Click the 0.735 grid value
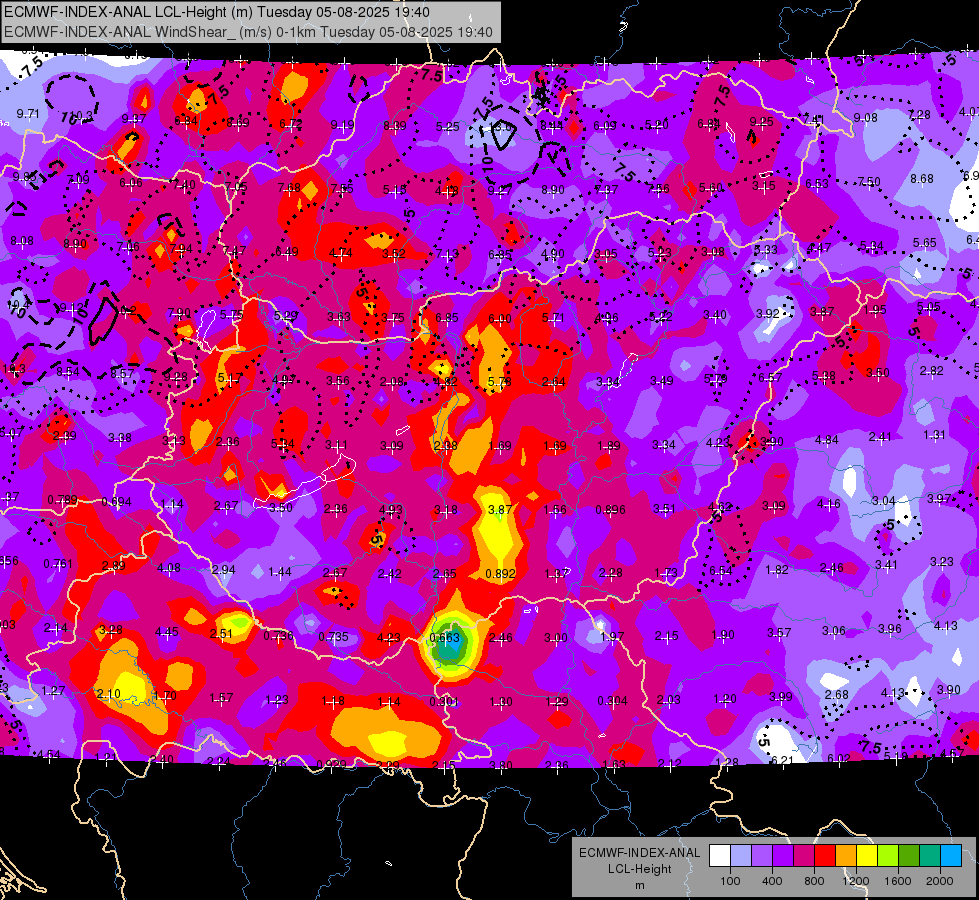Screen dimensions: 979x900 (333, 636)
